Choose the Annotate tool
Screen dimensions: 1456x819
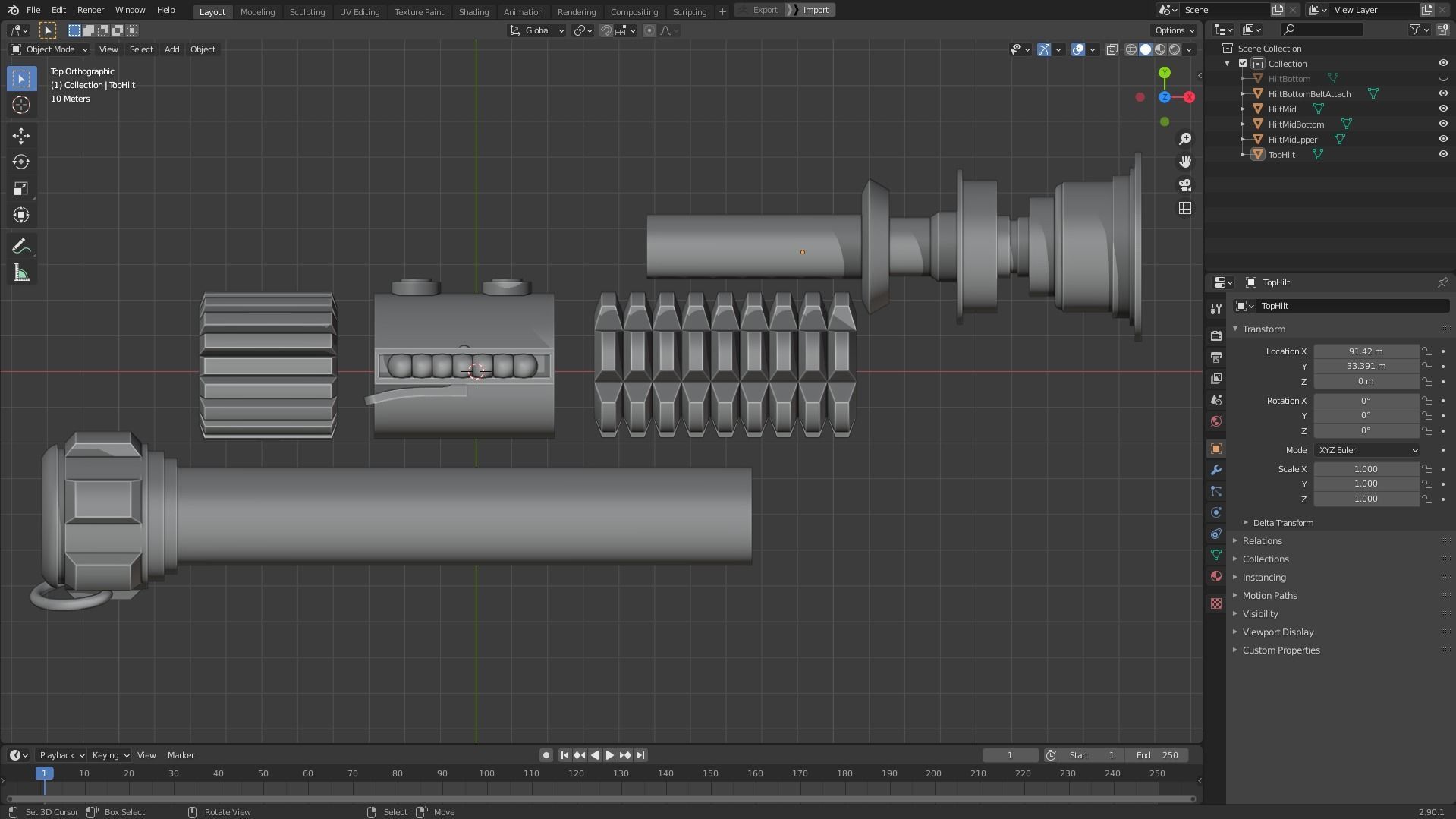point(21,247)
